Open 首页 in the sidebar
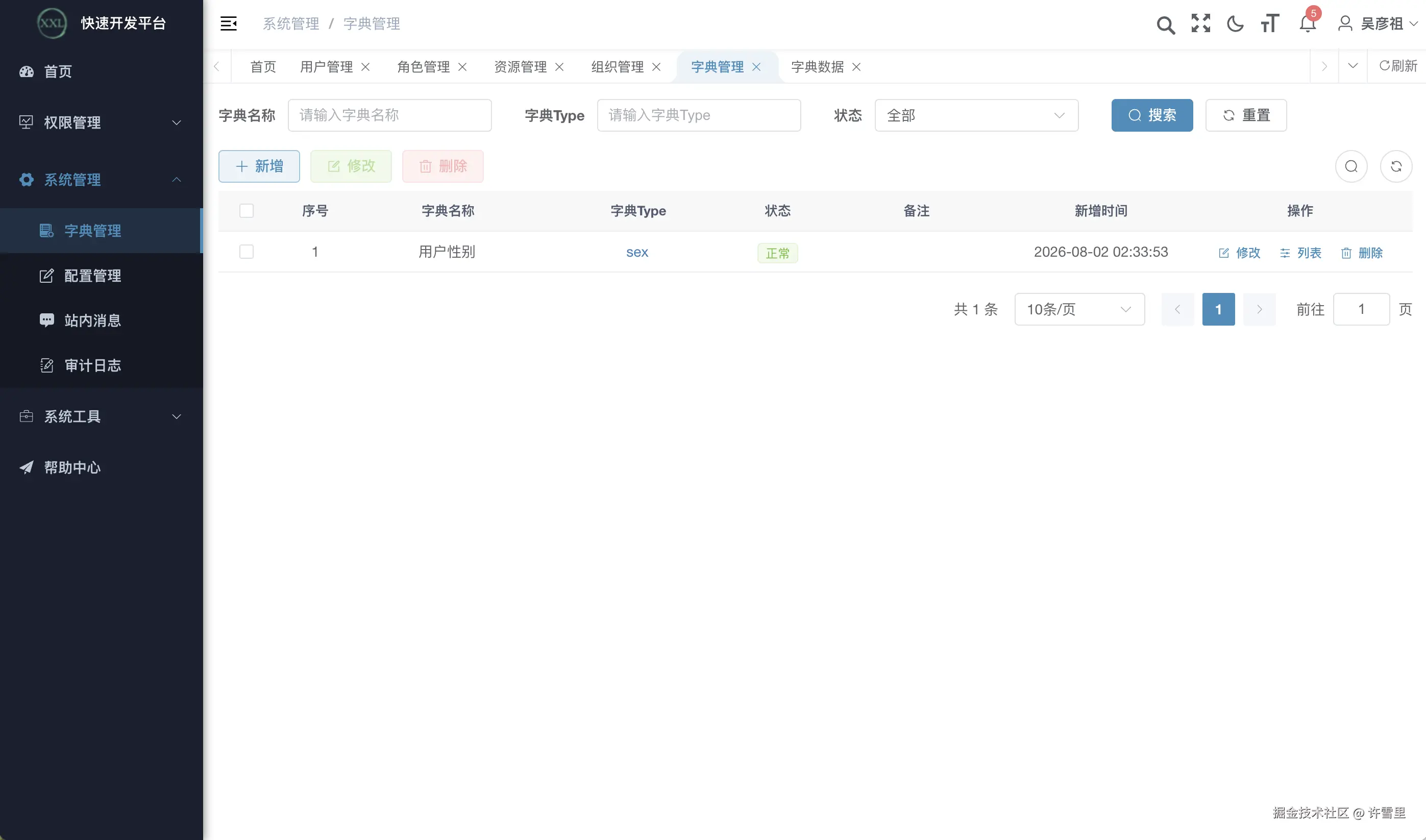The image size is (1426, 840). pyautogui.click(x=102, y=72)
